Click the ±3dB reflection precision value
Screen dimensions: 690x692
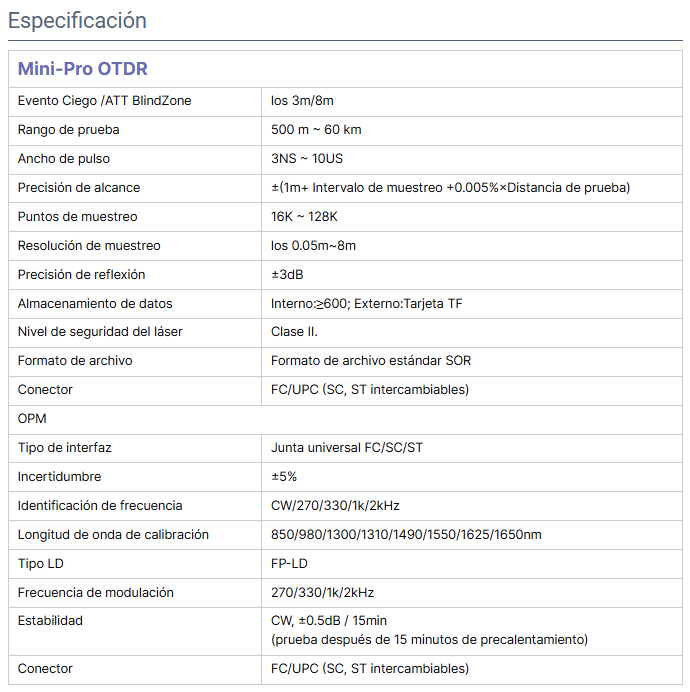pyautogui.click(x=287, y=275)
